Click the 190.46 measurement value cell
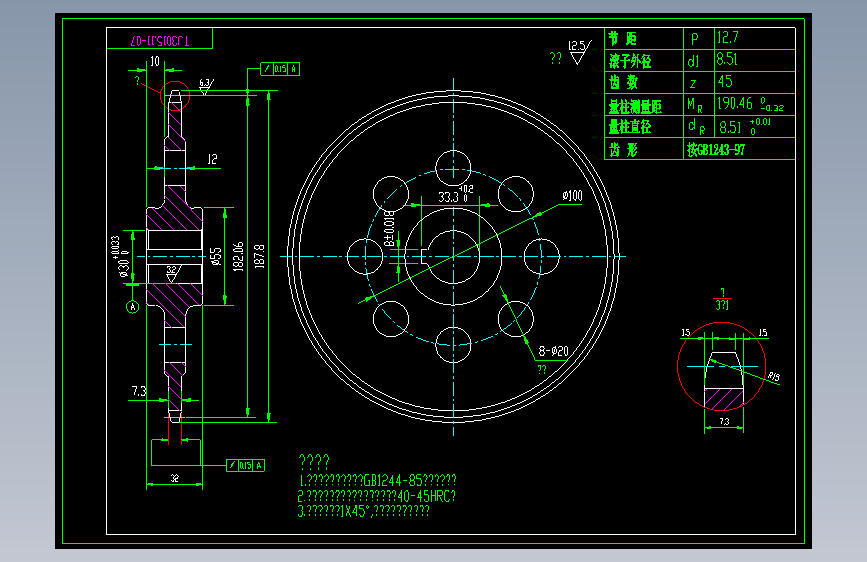Screen dimensions: 867x562 tap(755, 104)
